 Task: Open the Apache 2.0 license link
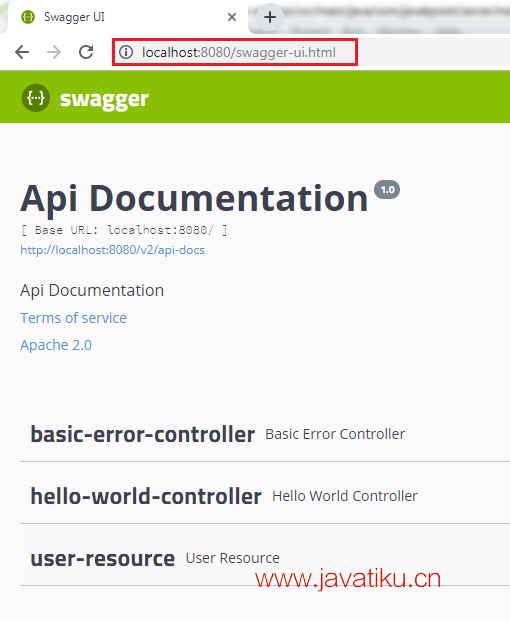[56, 345]
